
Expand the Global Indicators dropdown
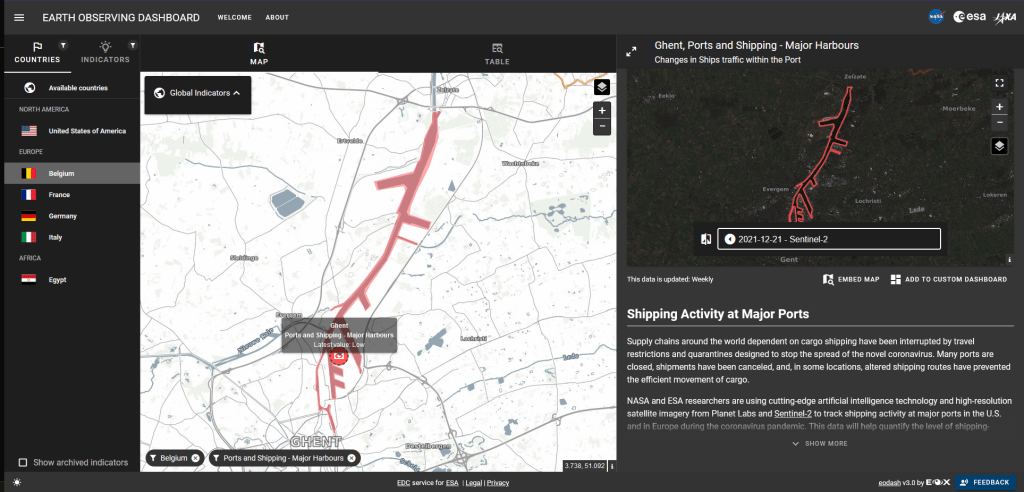coord(198,93)
